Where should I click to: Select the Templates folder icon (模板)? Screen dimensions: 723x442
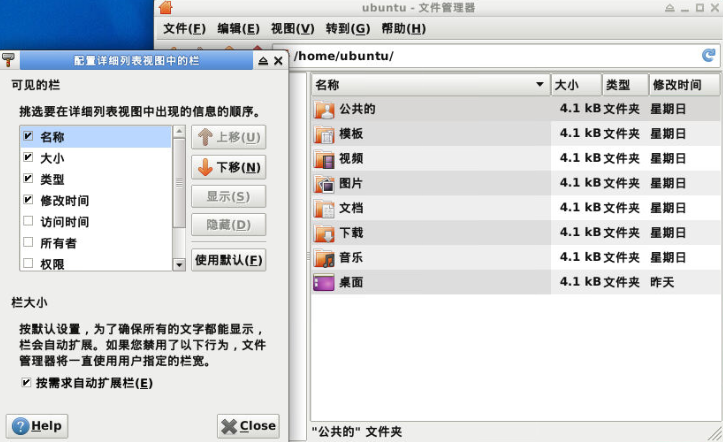(x=324, y=134)
